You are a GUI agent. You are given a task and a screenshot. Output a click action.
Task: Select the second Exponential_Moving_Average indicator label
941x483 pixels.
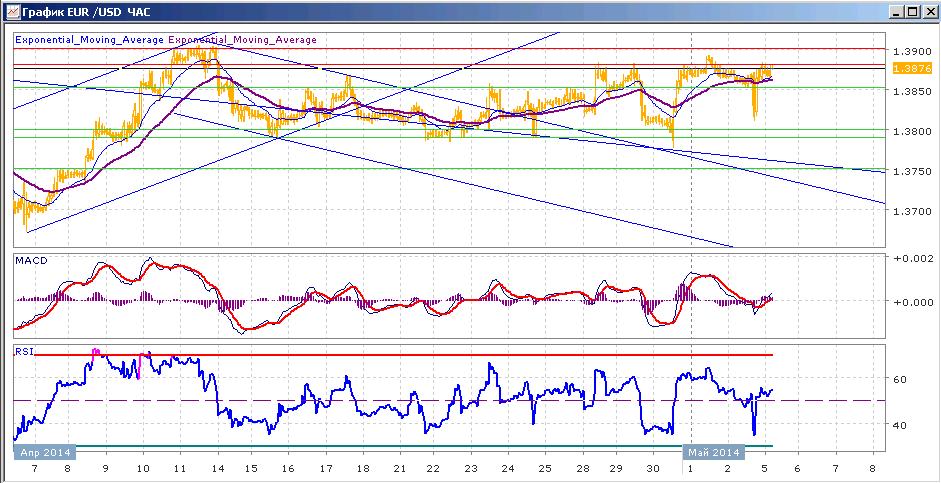pyautogui.click(x=242, y=40)
